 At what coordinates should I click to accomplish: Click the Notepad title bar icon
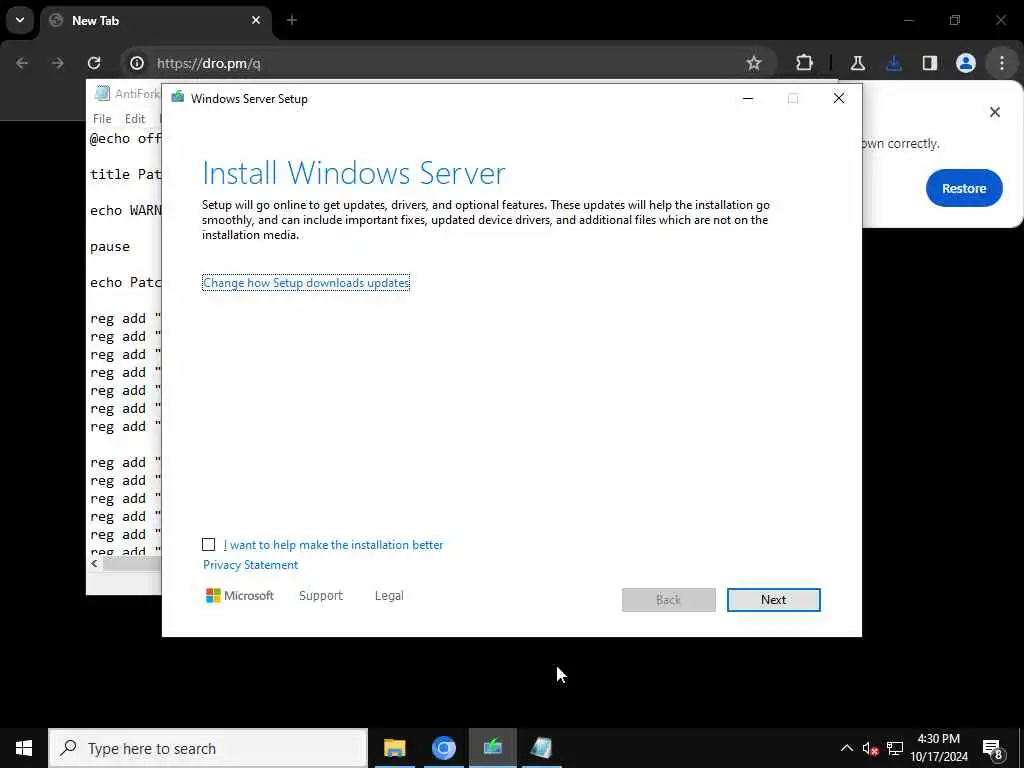pos(102,93)
